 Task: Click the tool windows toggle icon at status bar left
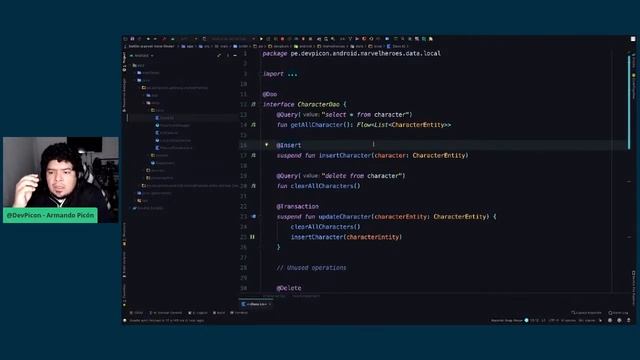[125, 320]
